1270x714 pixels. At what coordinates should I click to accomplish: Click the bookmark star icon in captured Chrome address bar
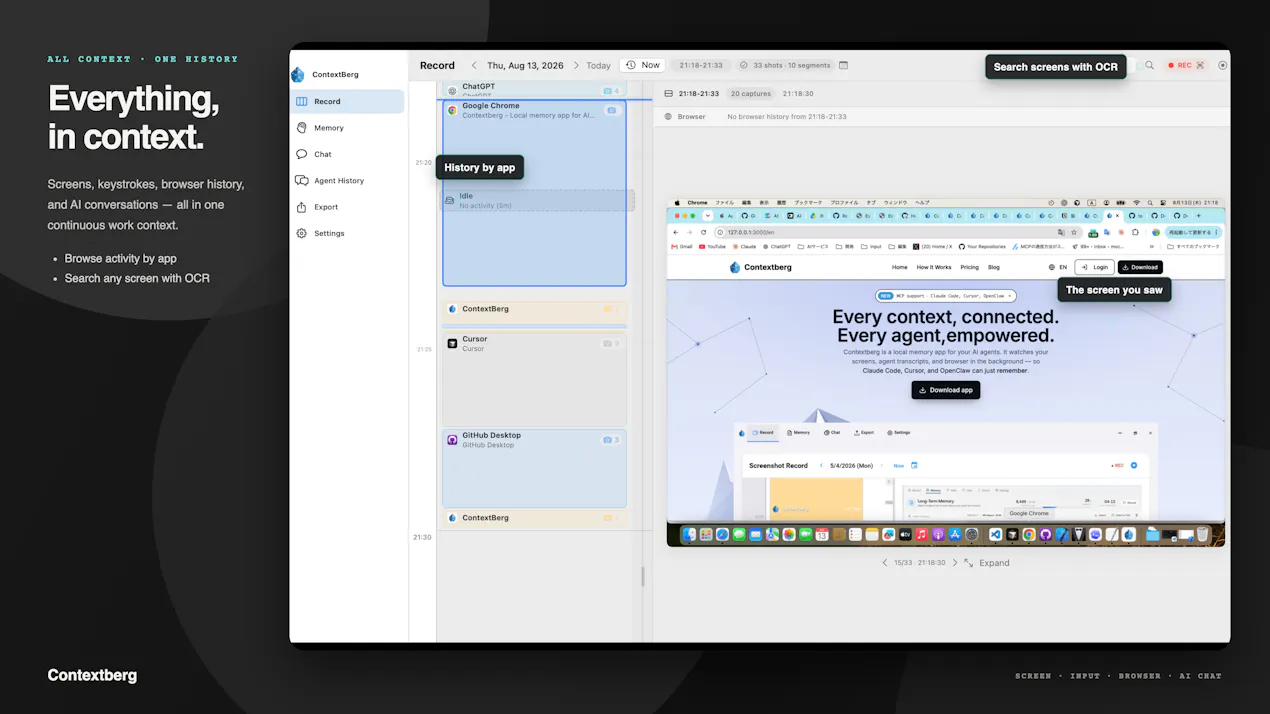[x=1074, y=232]
